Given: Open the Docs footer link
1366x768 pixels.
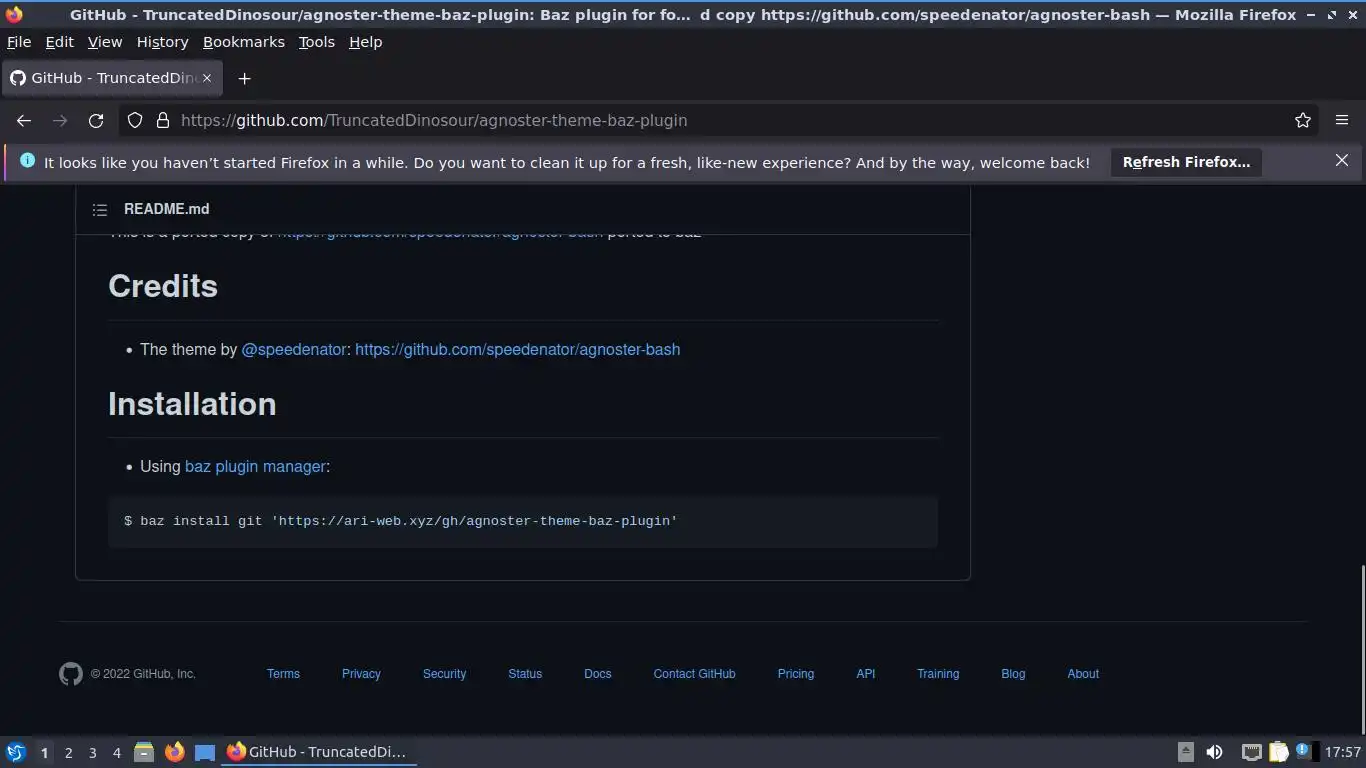Looking at the screenshot, I should pos(597,674).
